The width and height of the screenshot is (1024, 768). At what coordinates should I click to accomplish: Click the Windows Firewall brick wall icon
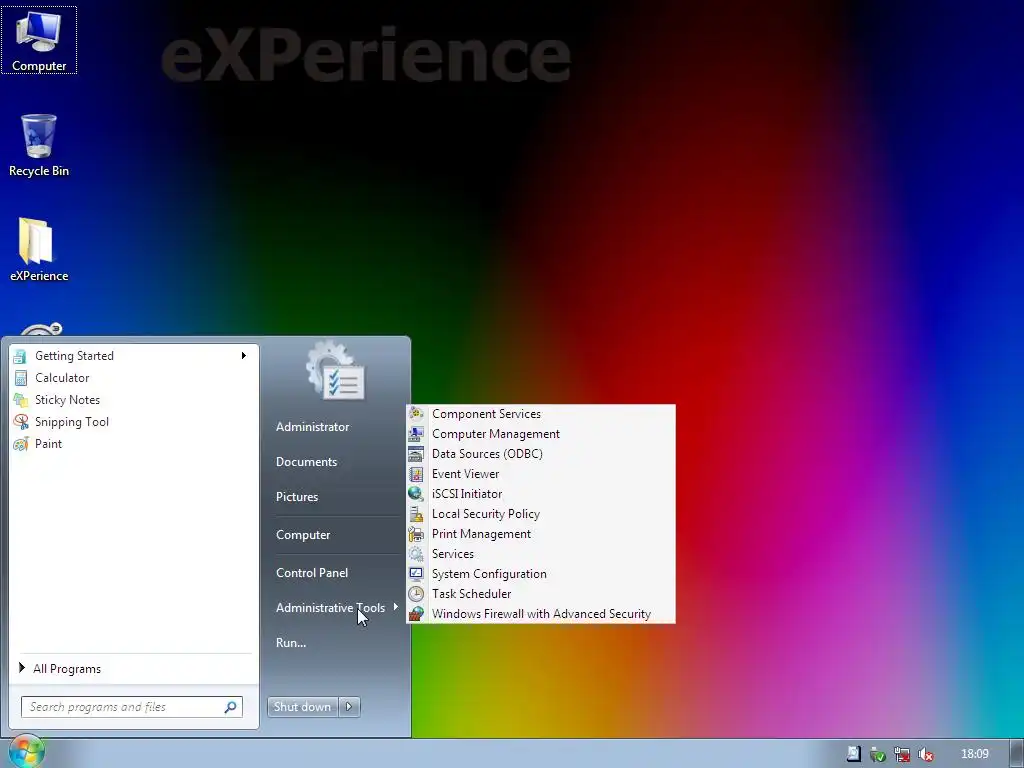pyautogui.click(x=416, y=614)
